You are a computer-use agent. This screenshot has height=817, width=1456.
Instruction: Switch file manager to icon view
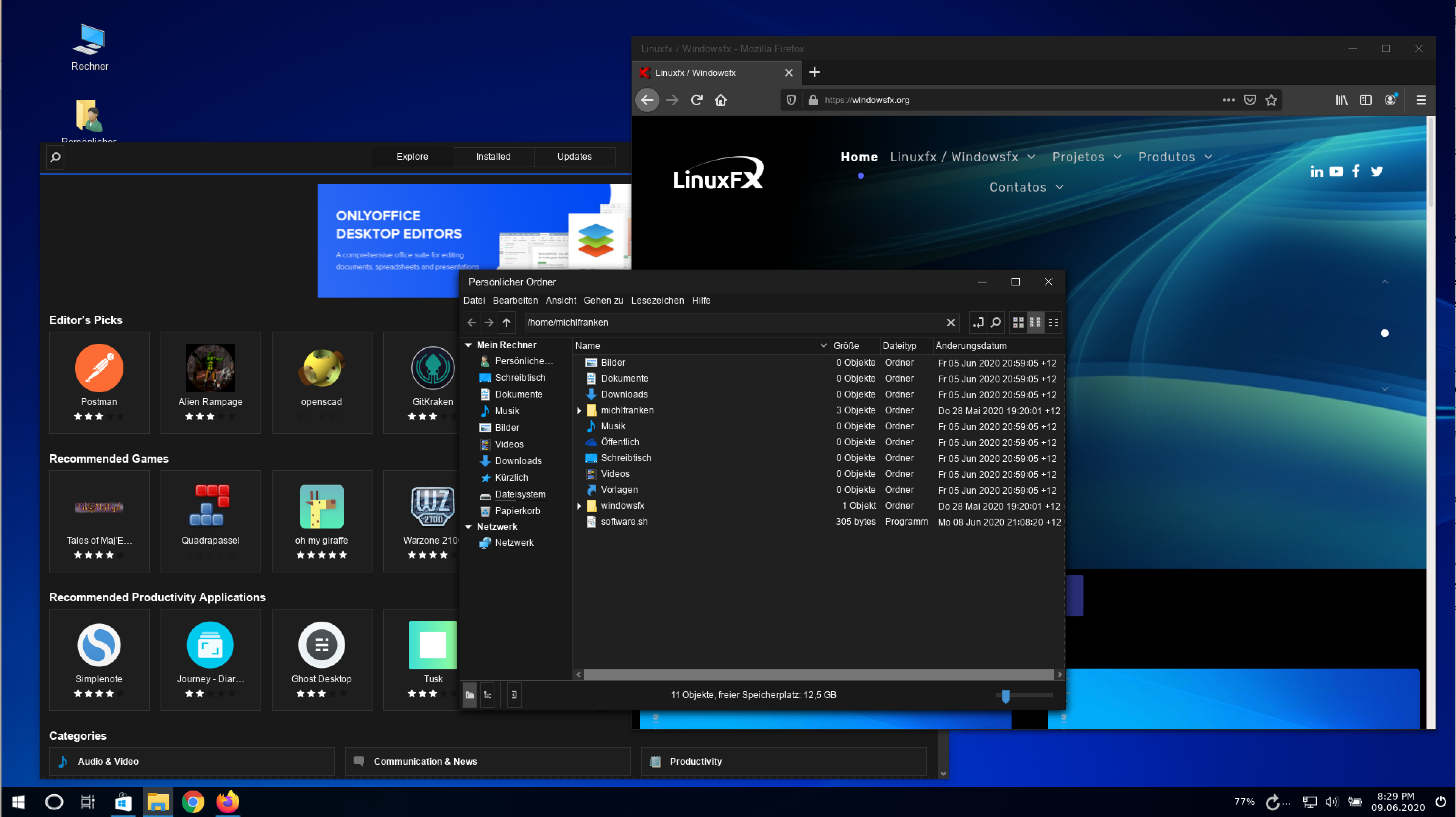[x=1018, y=322]
